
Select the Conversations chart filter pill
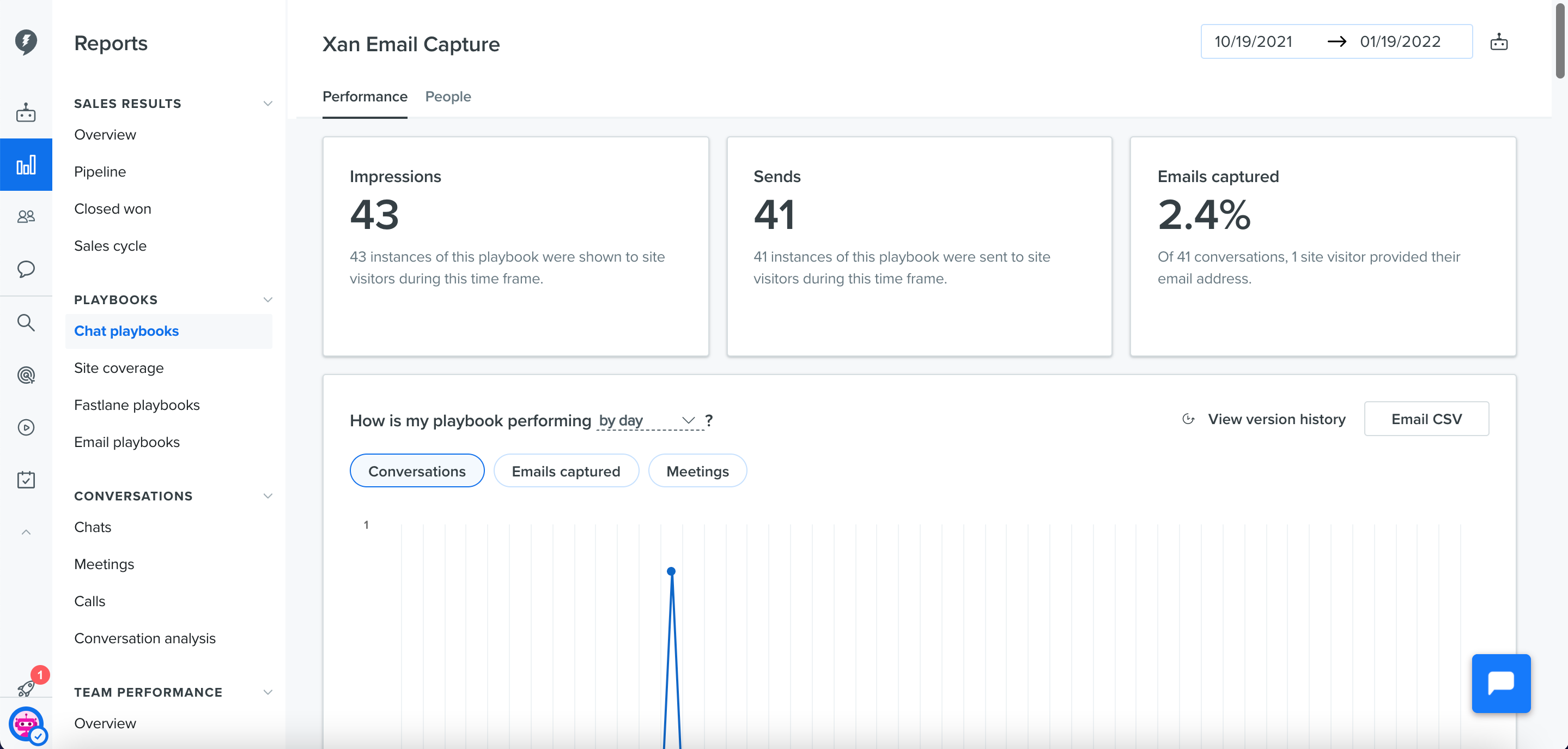point(417,470)
